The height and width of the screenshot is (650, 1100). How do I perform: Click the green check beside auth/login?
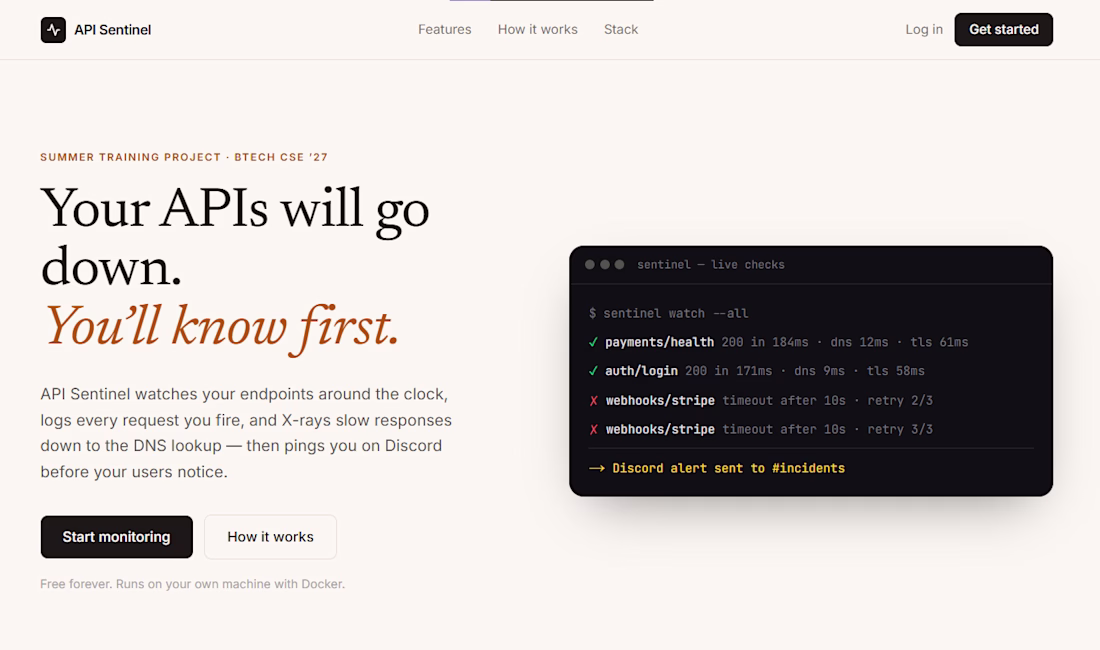[x=593, y=371]
